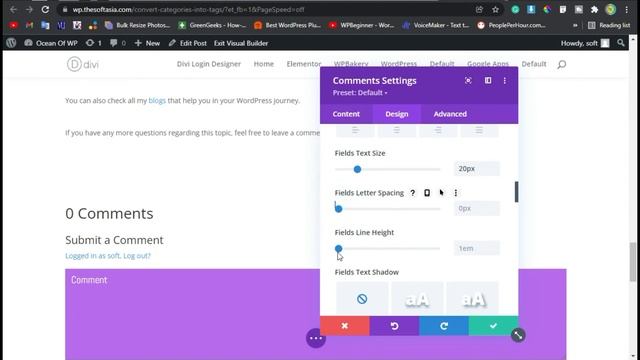
Task: Select no text shadow option
Action: (x=362, y=298)
